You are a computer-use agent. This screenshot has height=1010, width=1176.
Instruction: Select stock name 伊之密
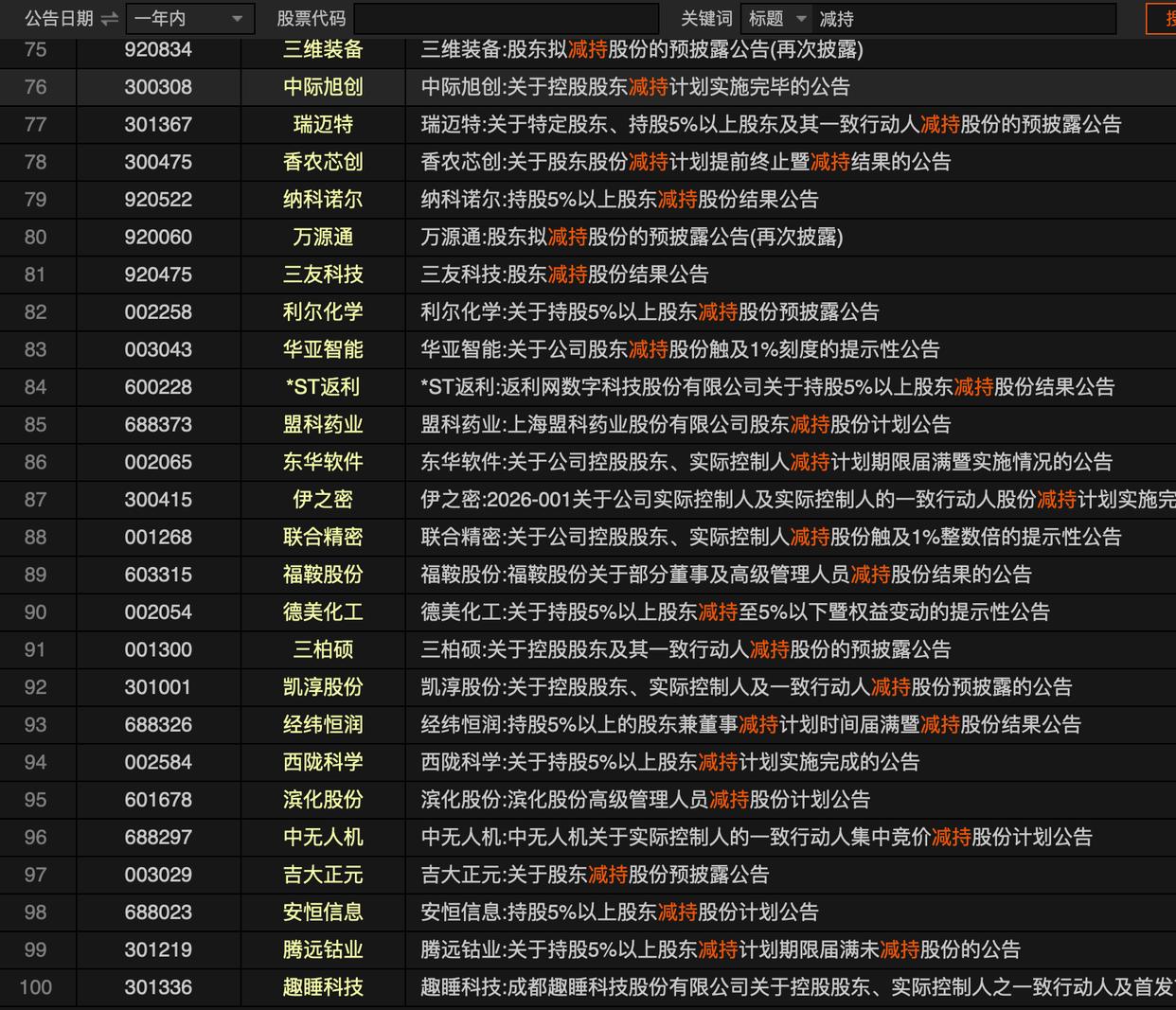pos(323,500)
